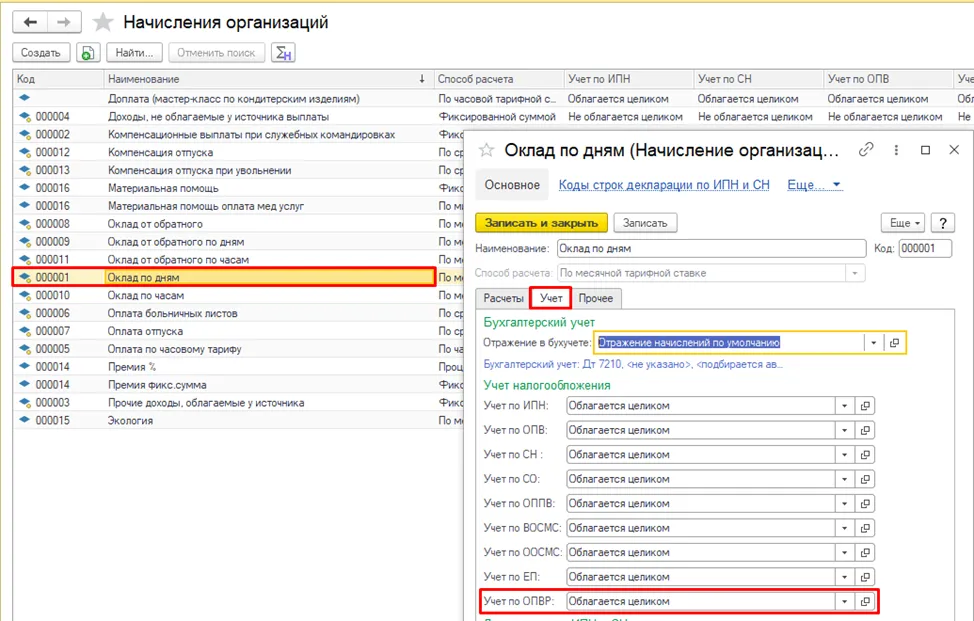Screen dimensions: 974x621
Task: Go forward with the right arrow button
Action: point(64,22)
